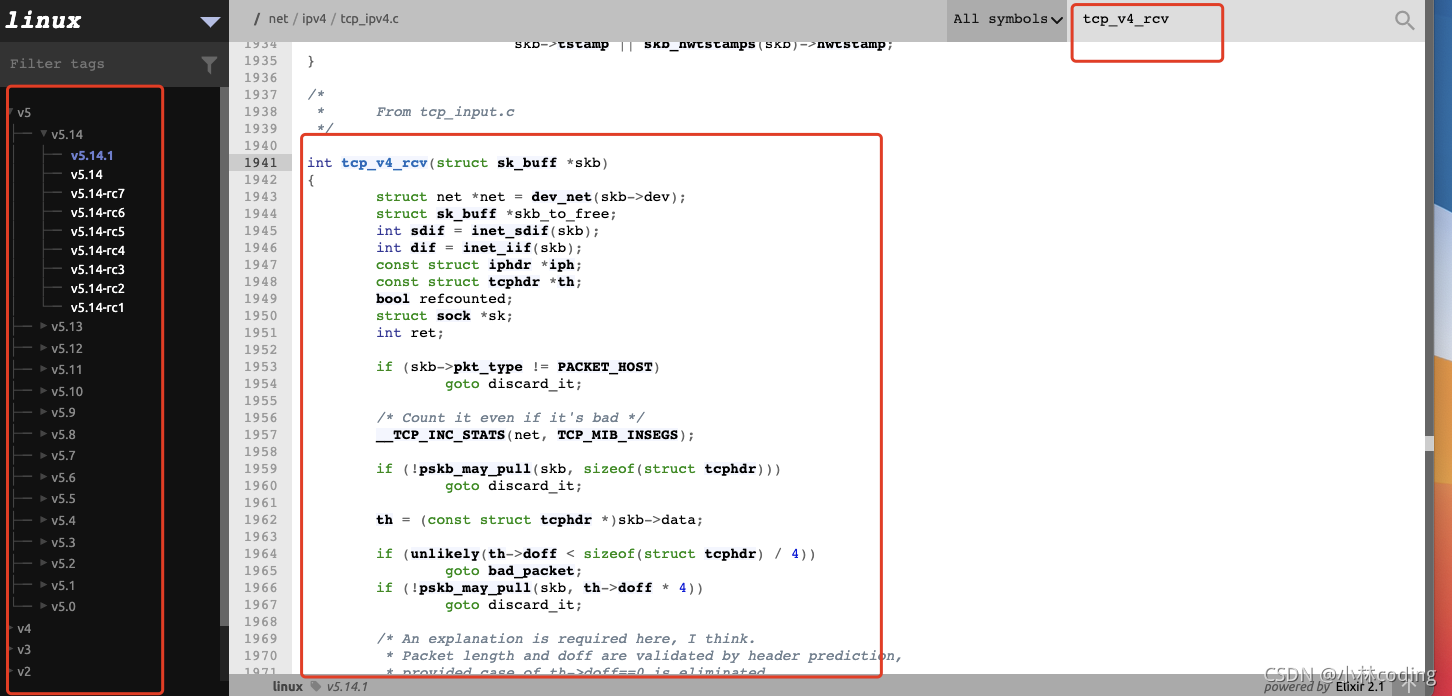
Task: Select tag v5.14-rc7
Action: 97,194
